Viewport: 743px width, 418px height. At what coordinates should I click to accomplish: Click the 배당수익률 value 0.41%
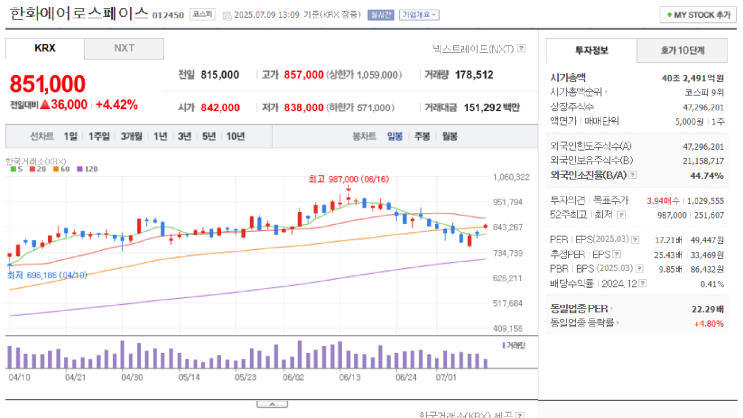point(712,284)
